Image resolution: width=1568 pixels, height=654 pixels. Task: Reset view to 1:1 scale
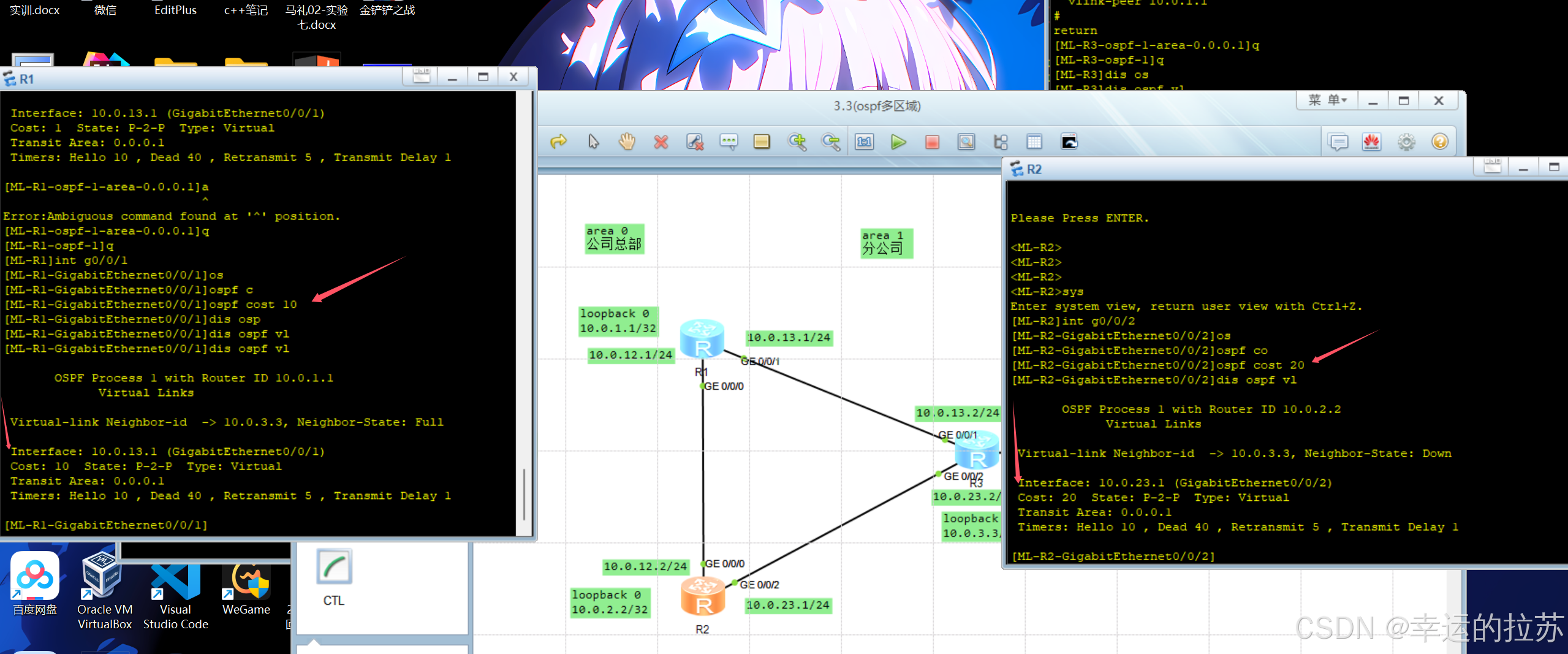[865, 142]
